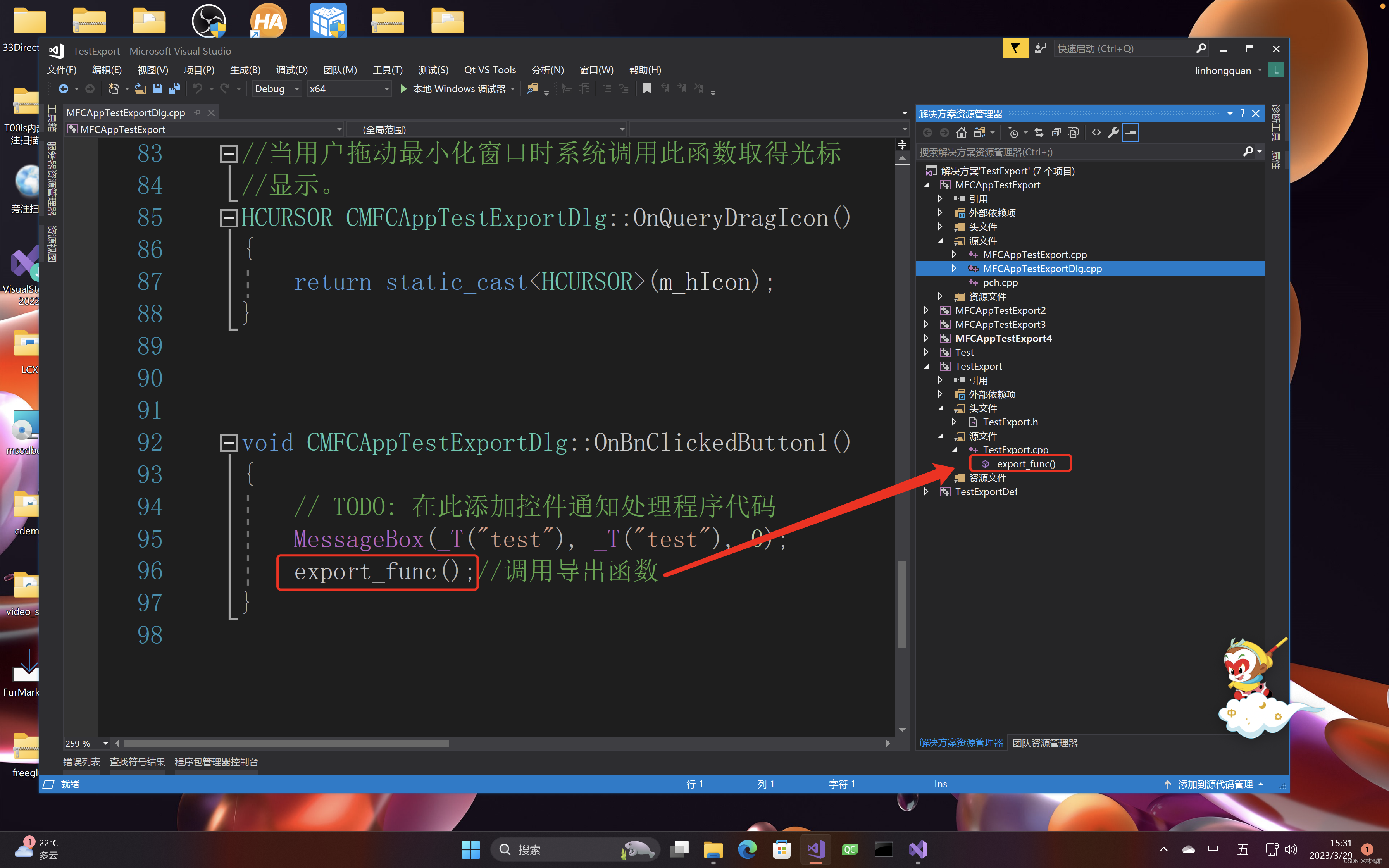
Task: Open the Qt VS Tools menu
Action: (489, 70)
